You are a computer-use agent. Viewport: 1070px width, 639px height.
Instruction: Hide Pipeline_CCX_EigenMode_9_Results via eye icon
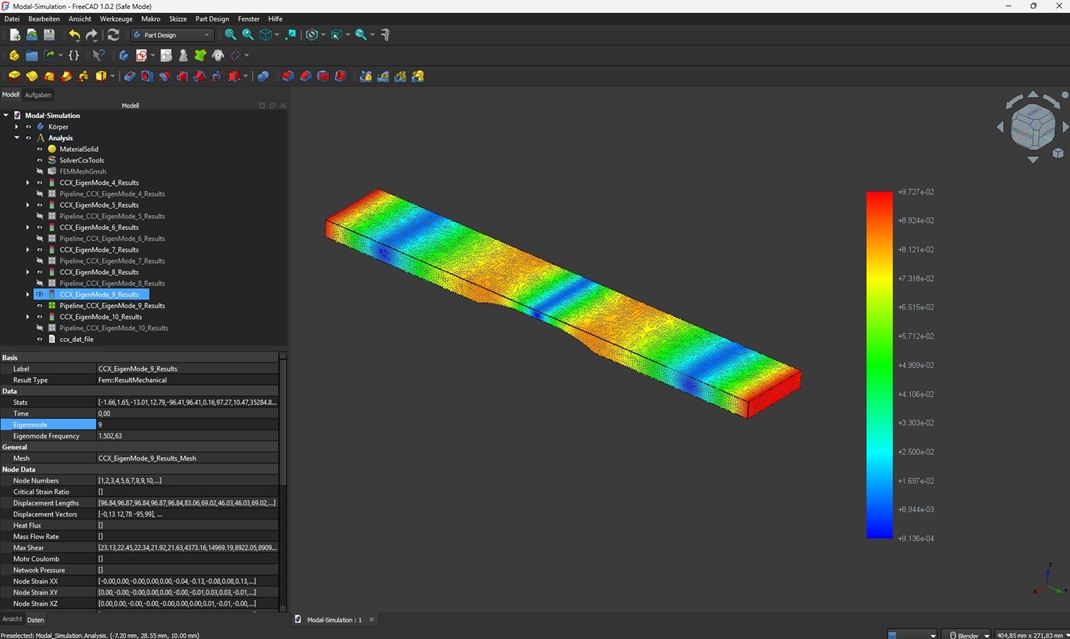pyautogui.click(x=40, y=306)
